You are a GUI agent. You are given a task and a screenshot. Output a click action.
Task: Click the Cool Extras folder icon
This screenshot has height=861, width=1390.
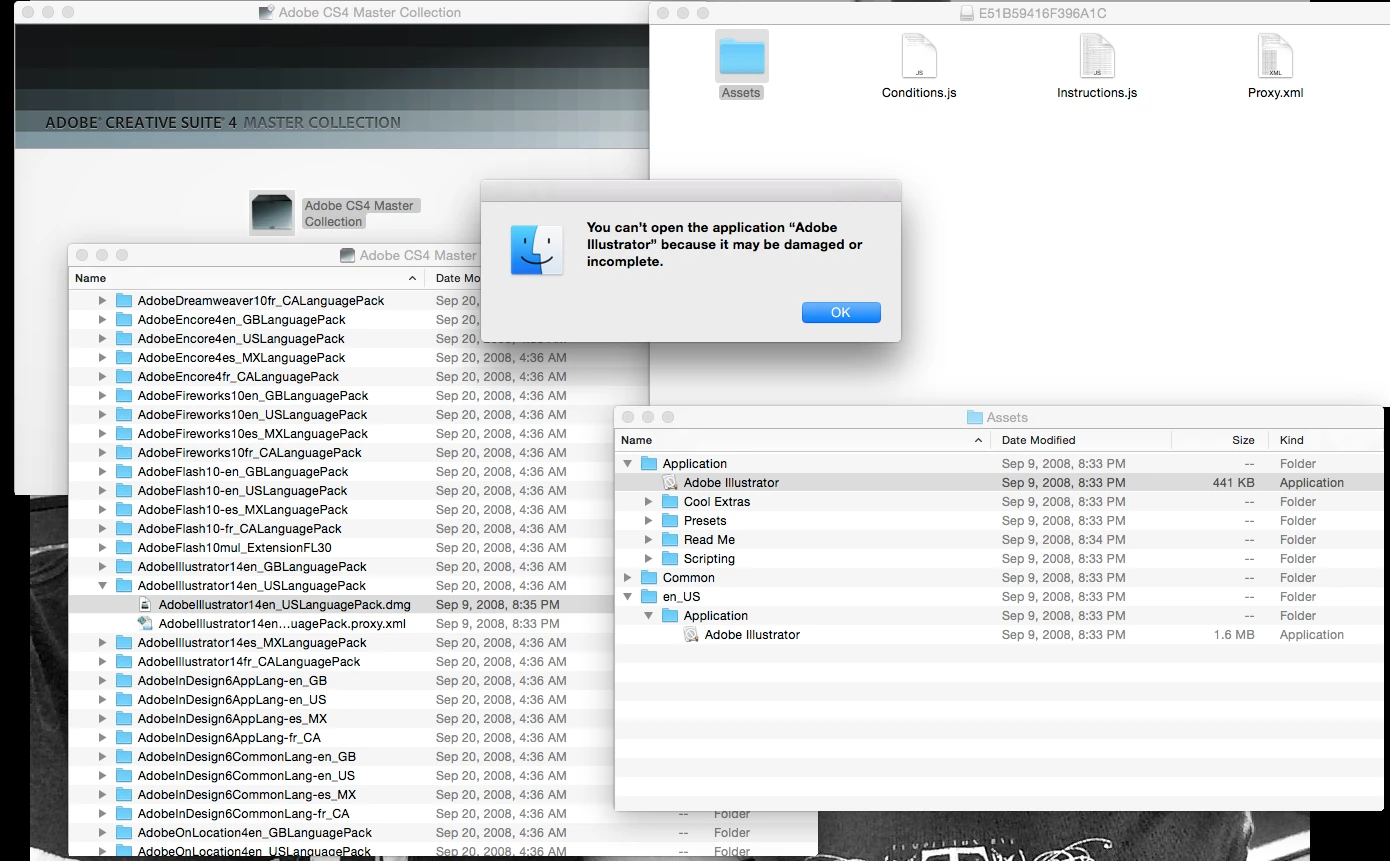click(670, 502)
